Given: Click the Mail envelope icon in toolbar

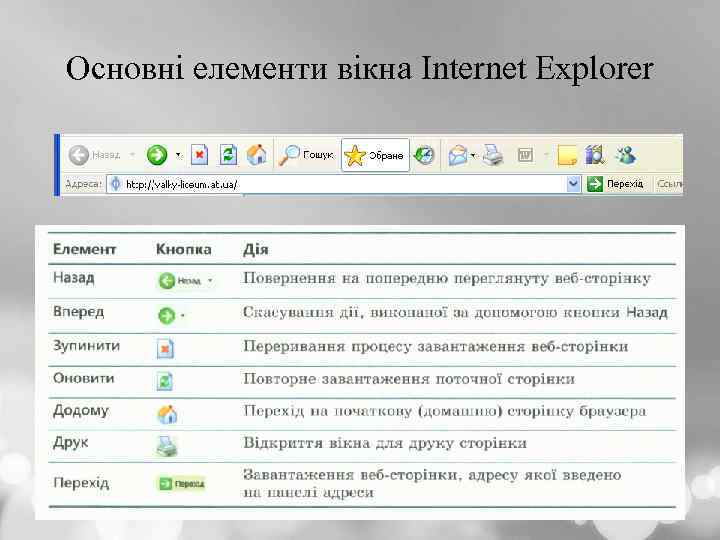Looking at the screenshot, I should (x=458, y=155).
